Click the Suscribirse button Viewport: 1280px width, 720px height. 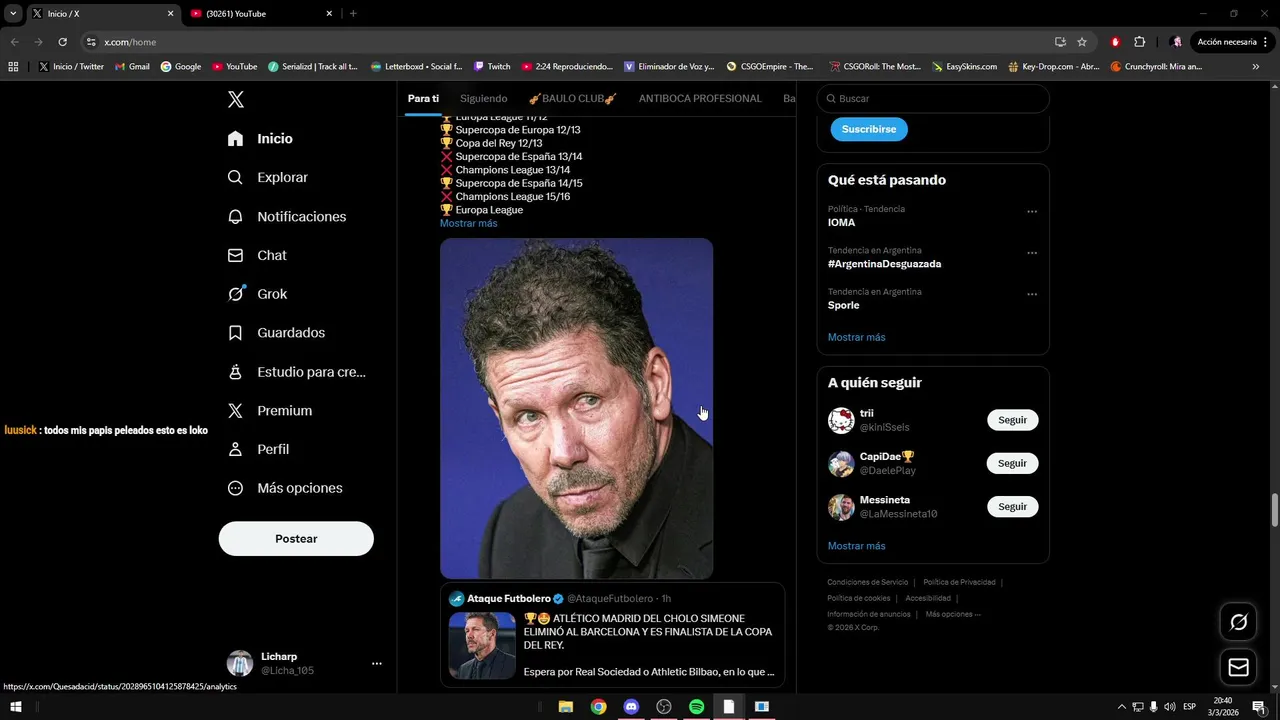tap(869, 129)
